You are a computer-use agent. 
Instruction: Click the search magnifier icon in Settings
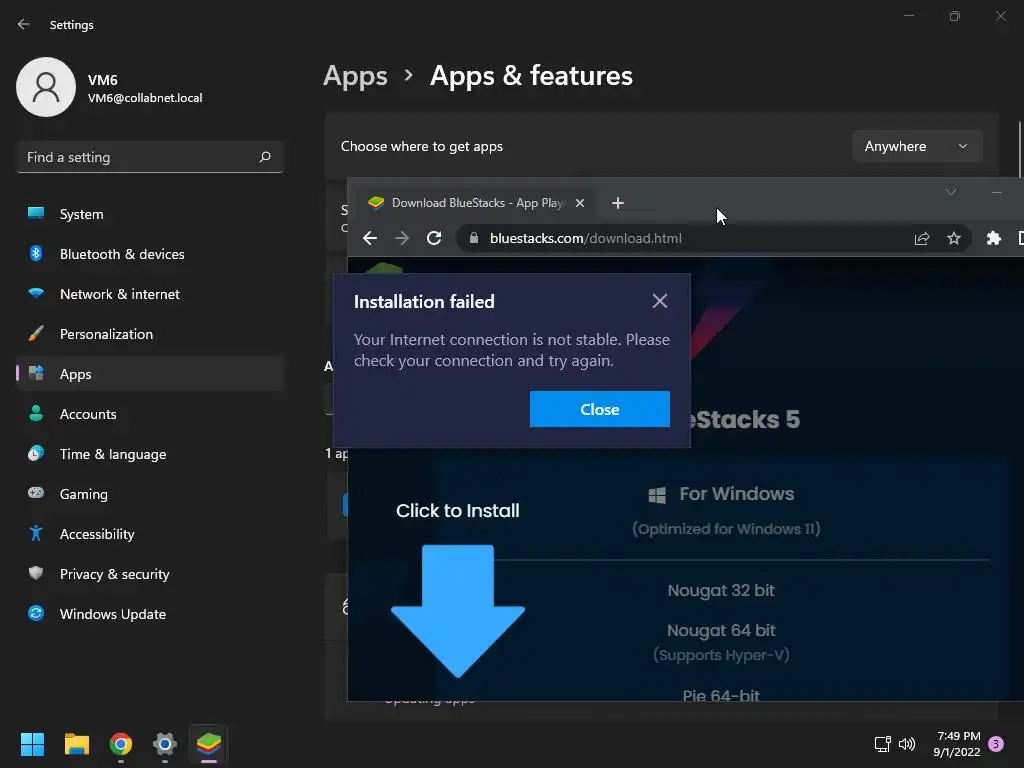264,157
